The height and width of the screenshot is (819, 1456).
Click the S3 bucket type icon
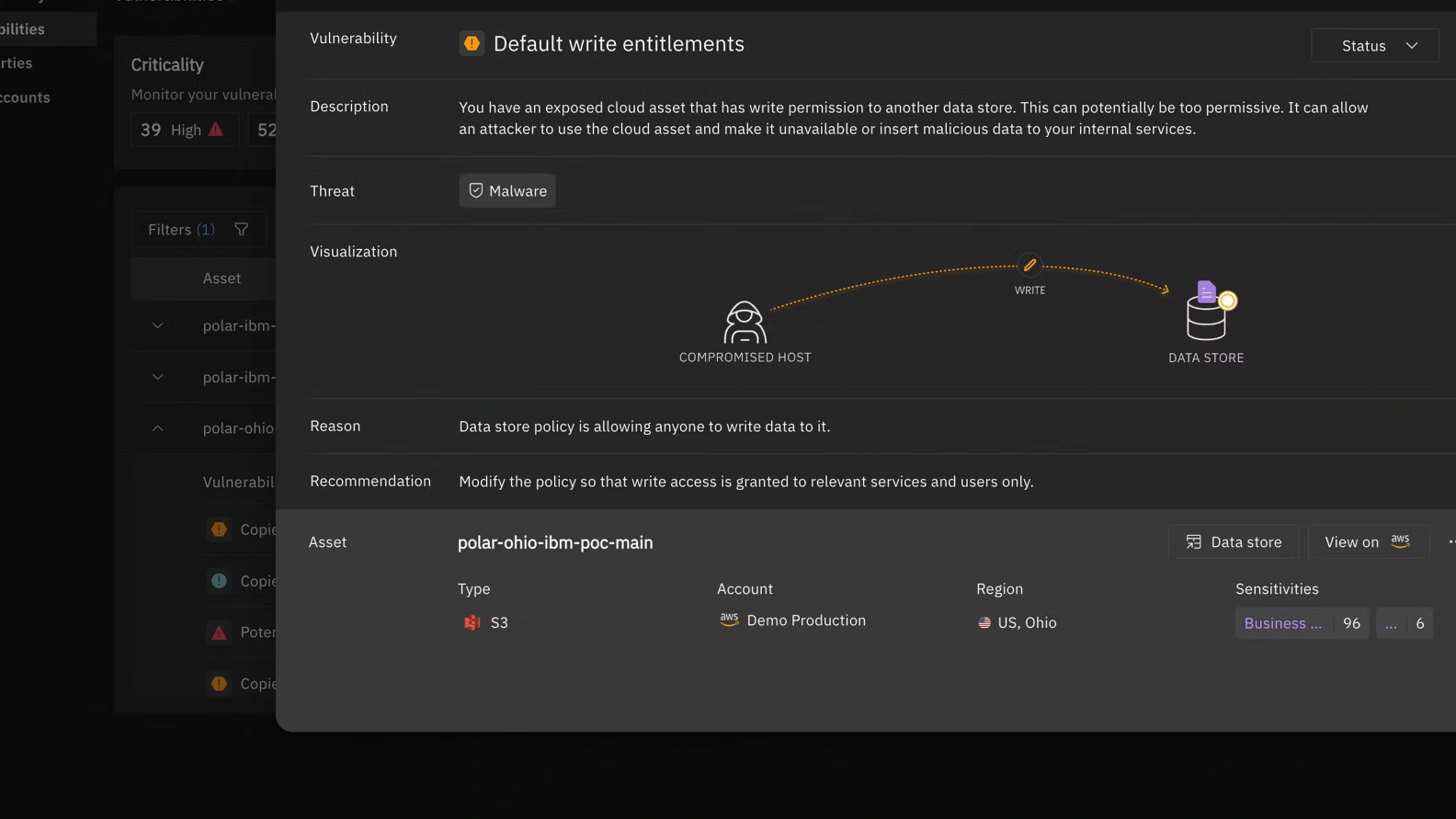pyautogui.click(x=472, y=623)
